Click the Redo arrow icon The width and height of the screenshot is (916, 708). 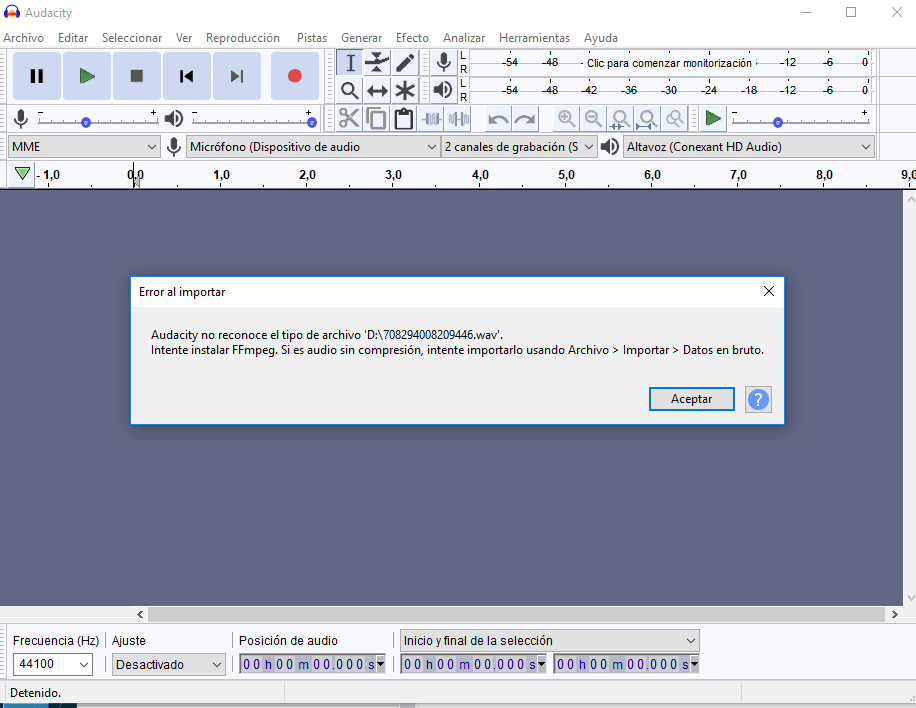(x=525, y=119)
